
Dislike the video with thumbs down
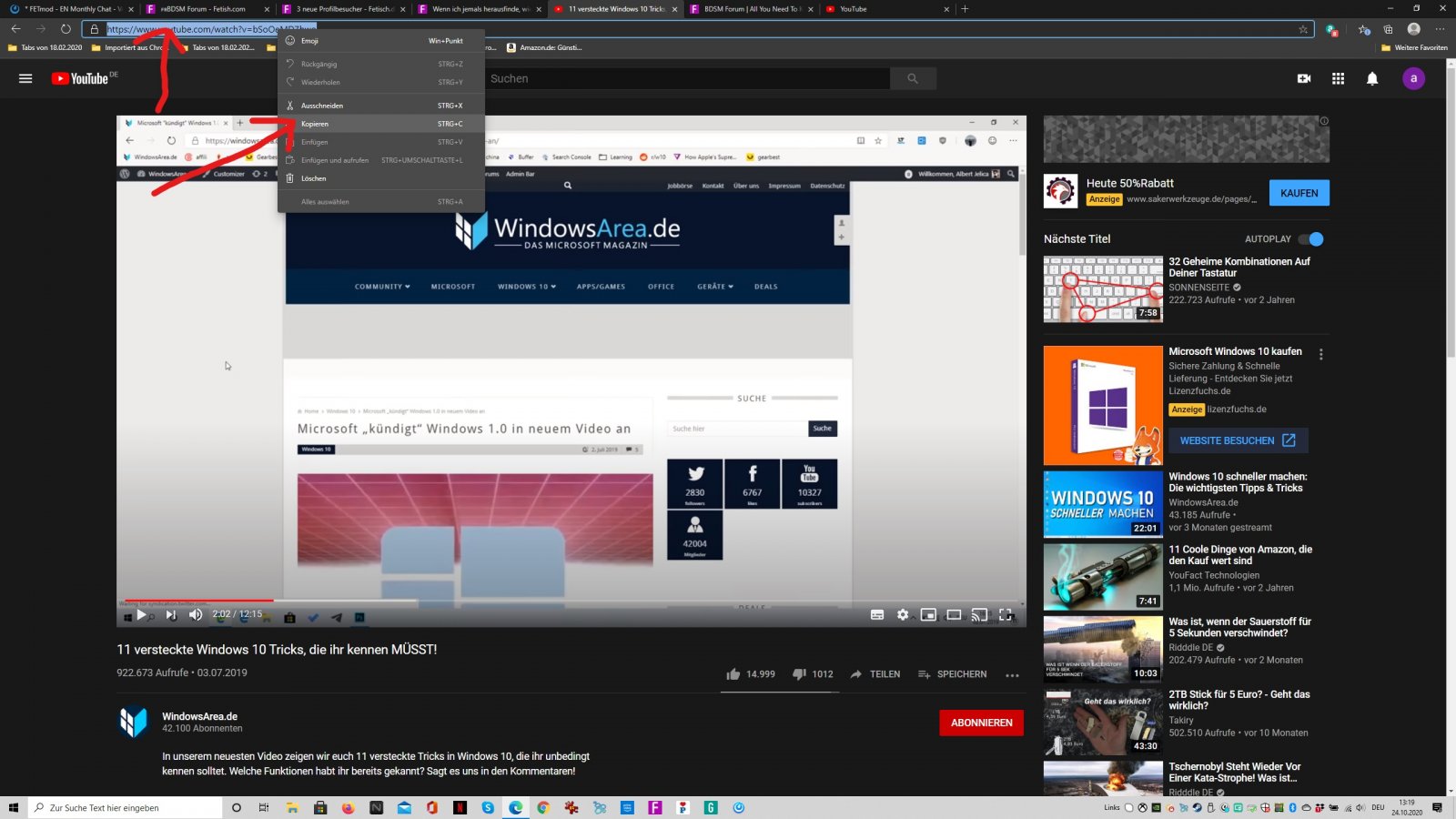[x=799, y=674]
